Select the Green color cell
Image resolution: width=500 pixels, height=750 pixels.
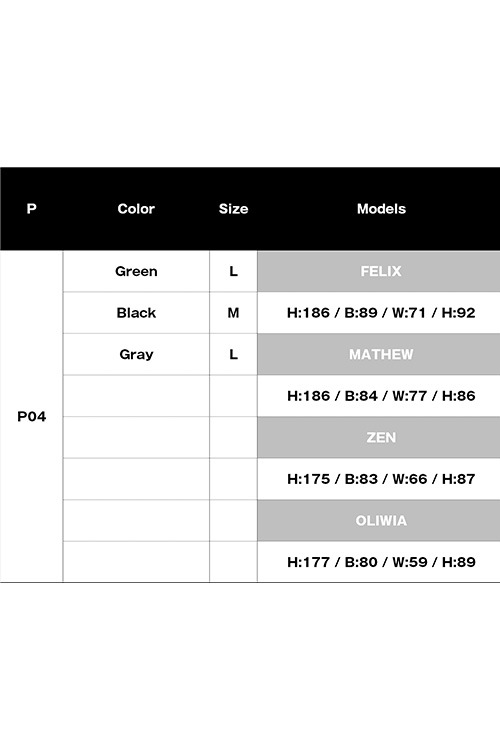tap(136, 271)
